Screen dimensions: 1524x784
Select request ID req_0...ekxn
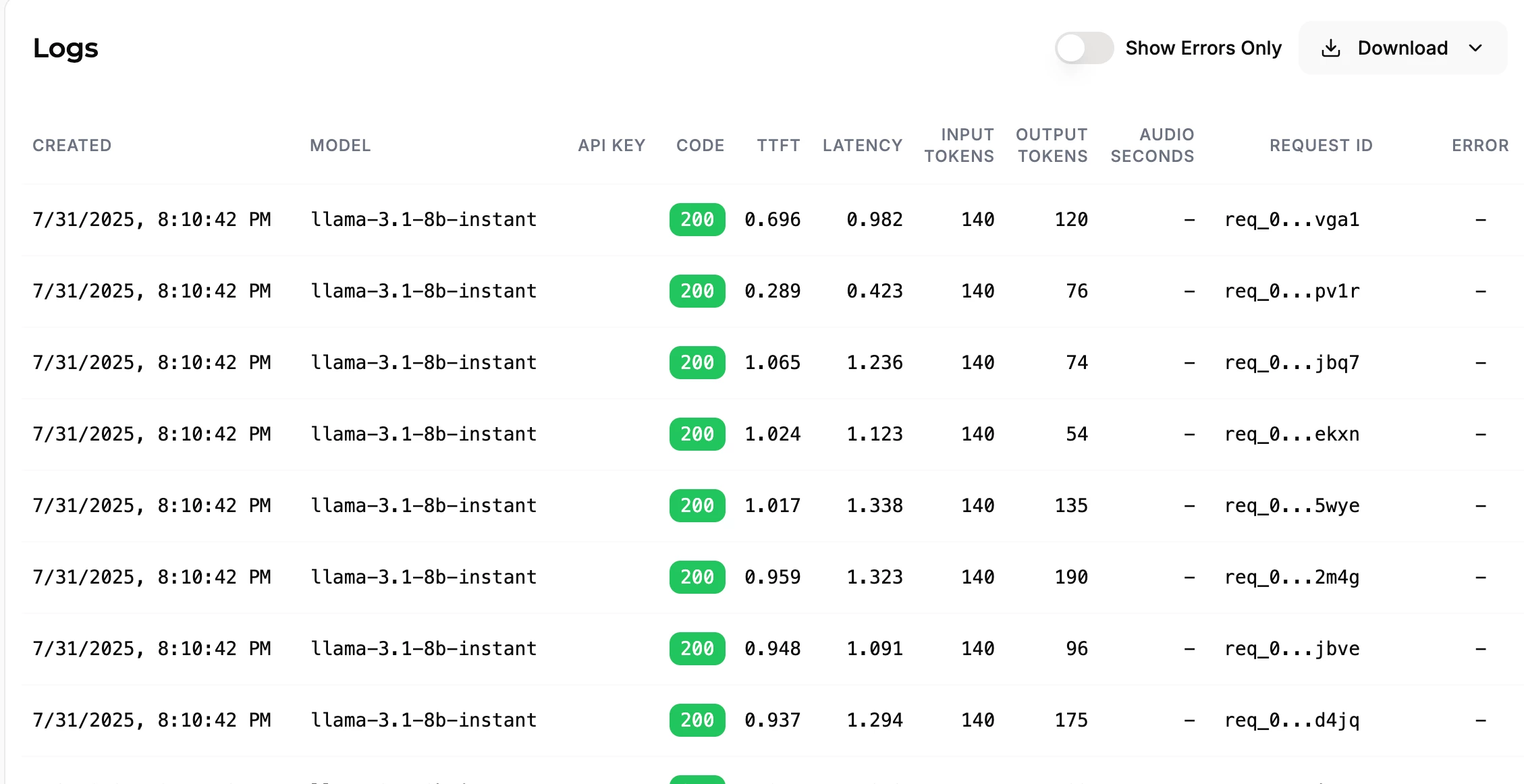pyautogui.click(x=1292, y=434)
